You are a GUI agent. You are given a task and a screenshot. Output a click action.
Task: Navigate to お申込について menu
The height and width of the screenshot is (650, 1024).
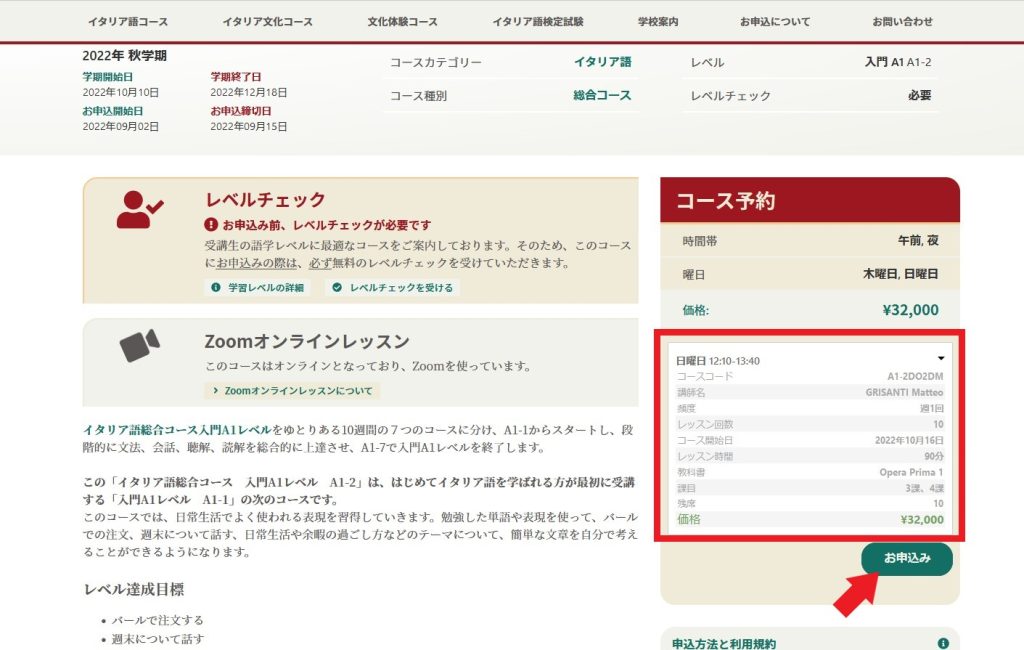click(775, 21)
